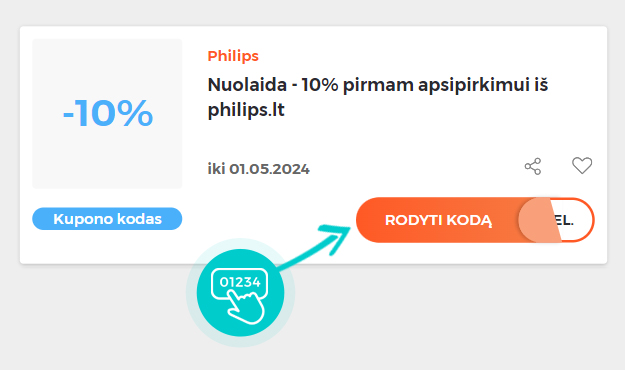Image resolution: width=625 pixels, height=370 pixels.
Task: Click the large blue '-10%' text
Action: pos(108,114)
